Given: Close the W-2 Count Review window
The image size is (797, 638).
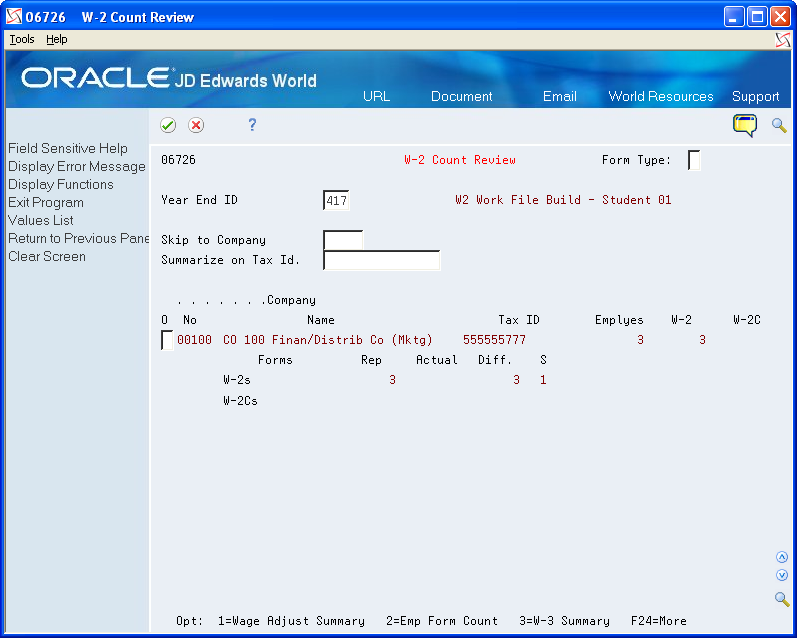Looking at the screenshot, I should (x=780, y=17).
